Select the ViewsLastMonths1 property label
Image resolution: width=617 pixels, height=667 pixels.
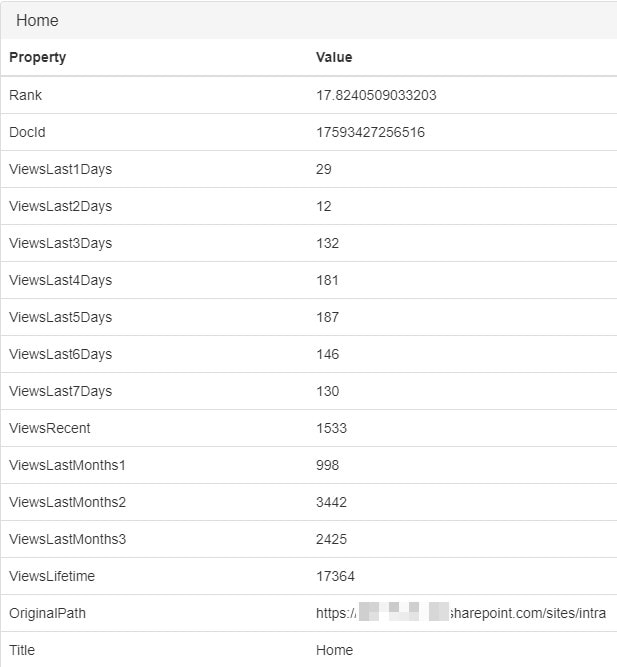[67, 465]
